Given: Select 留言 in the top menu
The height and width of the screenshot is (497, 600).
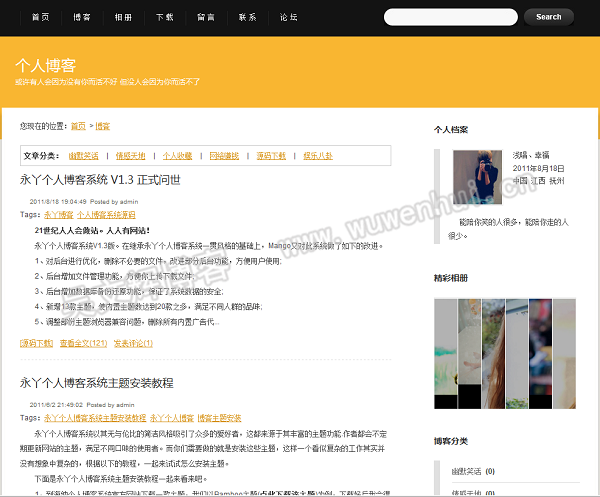Looking at the screenshot, I should (206, 17).
